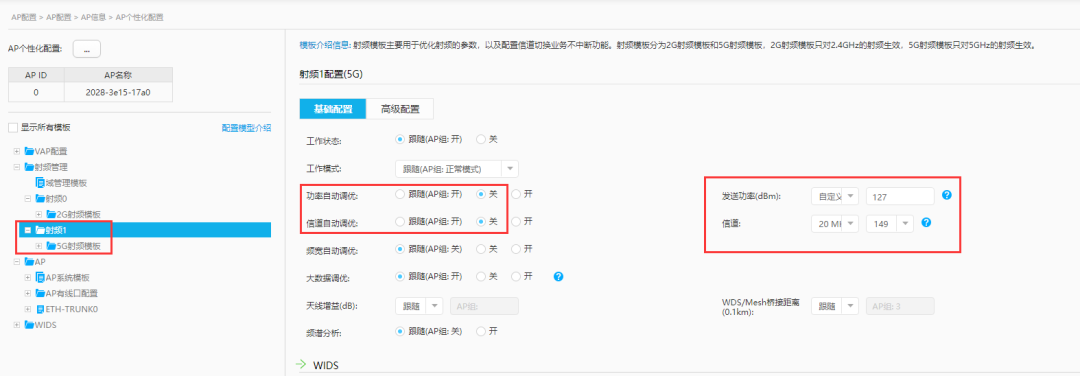Select 跟随(AP组: 开) radio for 信道自动调优
Viewport: 1080px width, 376px height.
tap(399, 222)
